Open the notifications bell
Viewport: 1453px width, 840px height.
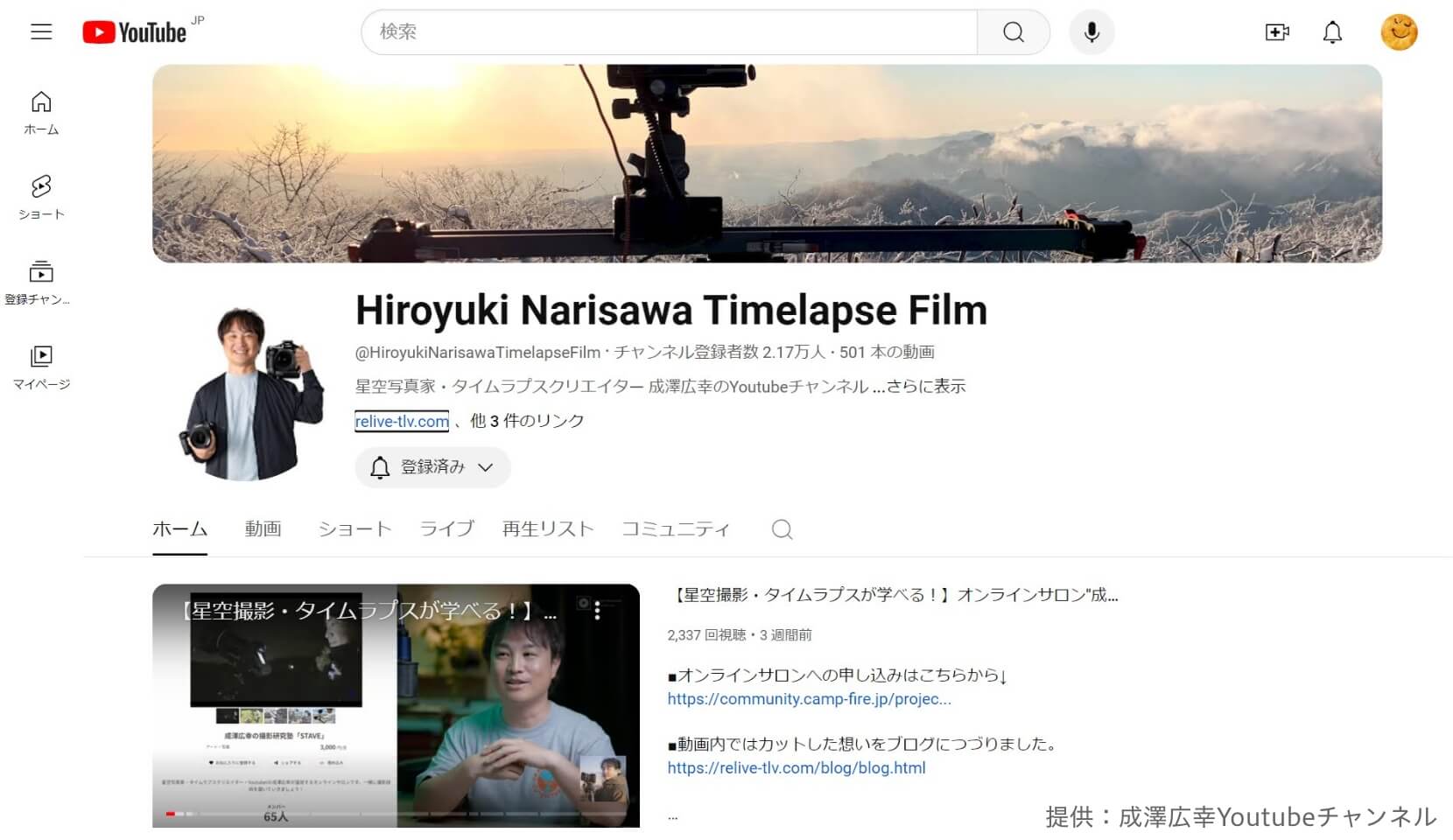(x=1331, y=32)
